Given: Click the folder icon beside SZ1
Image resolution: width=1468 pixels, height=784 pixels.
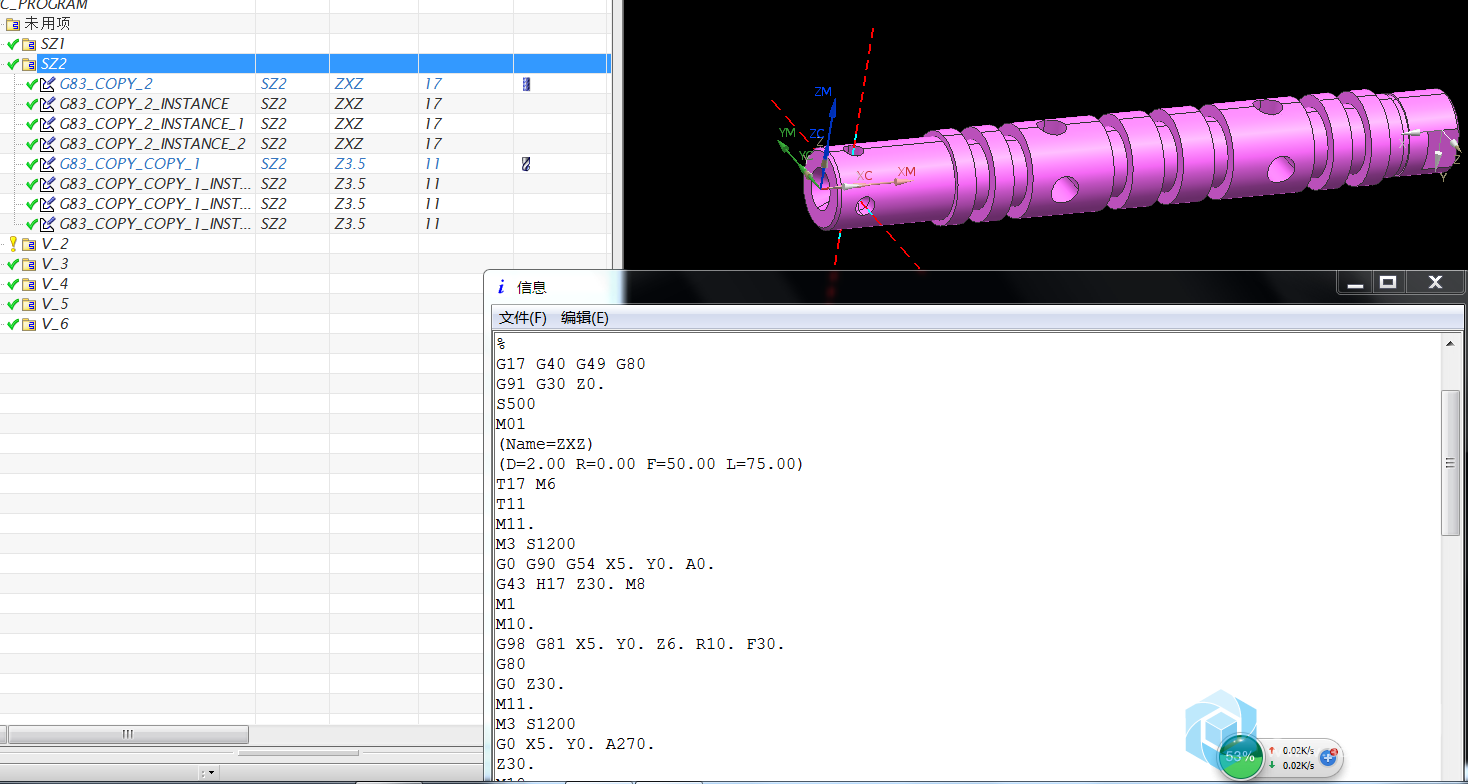Looking at the screenshot, I should point(29,44).
